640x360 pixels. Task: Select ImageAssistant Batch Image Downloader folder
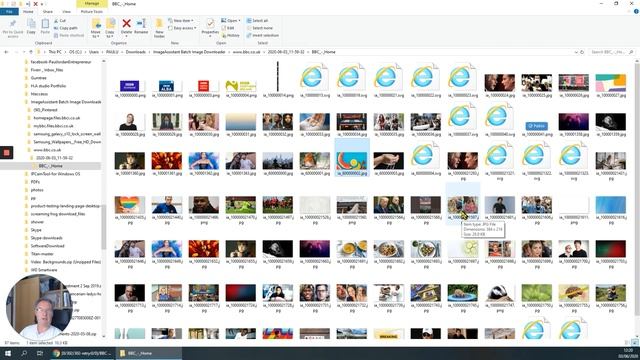point(65,102)
